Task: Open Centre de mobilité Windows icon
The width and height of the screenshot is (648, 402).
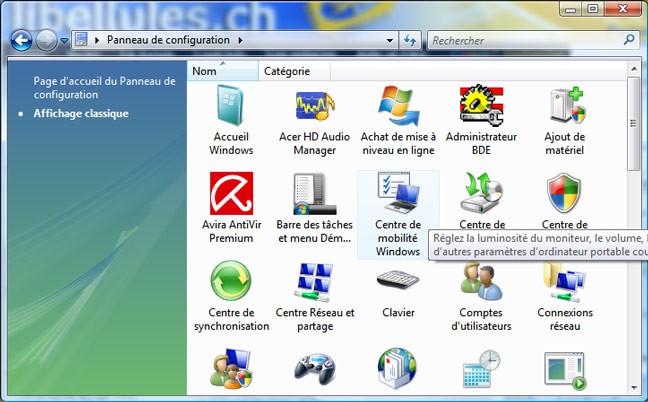Action: [x=398, y=193]
